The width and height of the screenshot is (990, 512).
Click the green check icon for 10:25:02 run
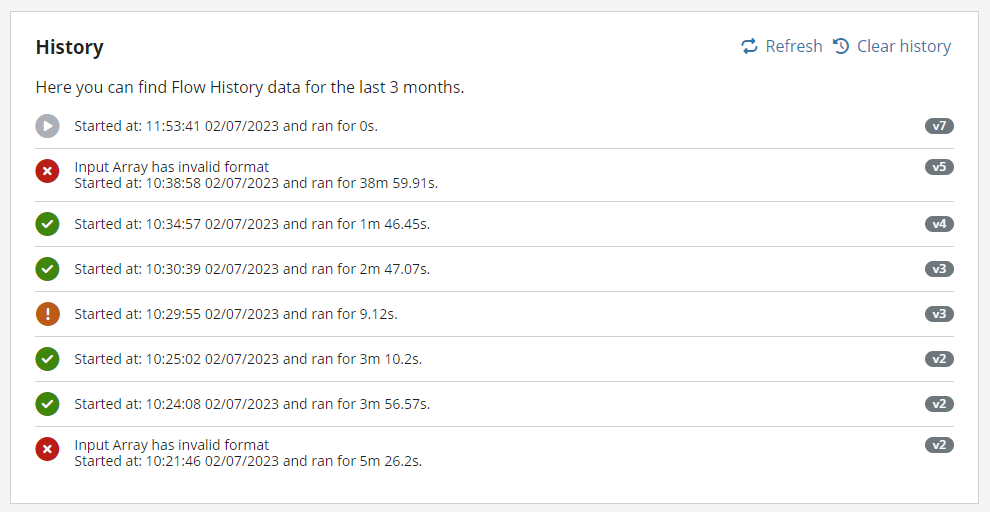click(47, 359)
